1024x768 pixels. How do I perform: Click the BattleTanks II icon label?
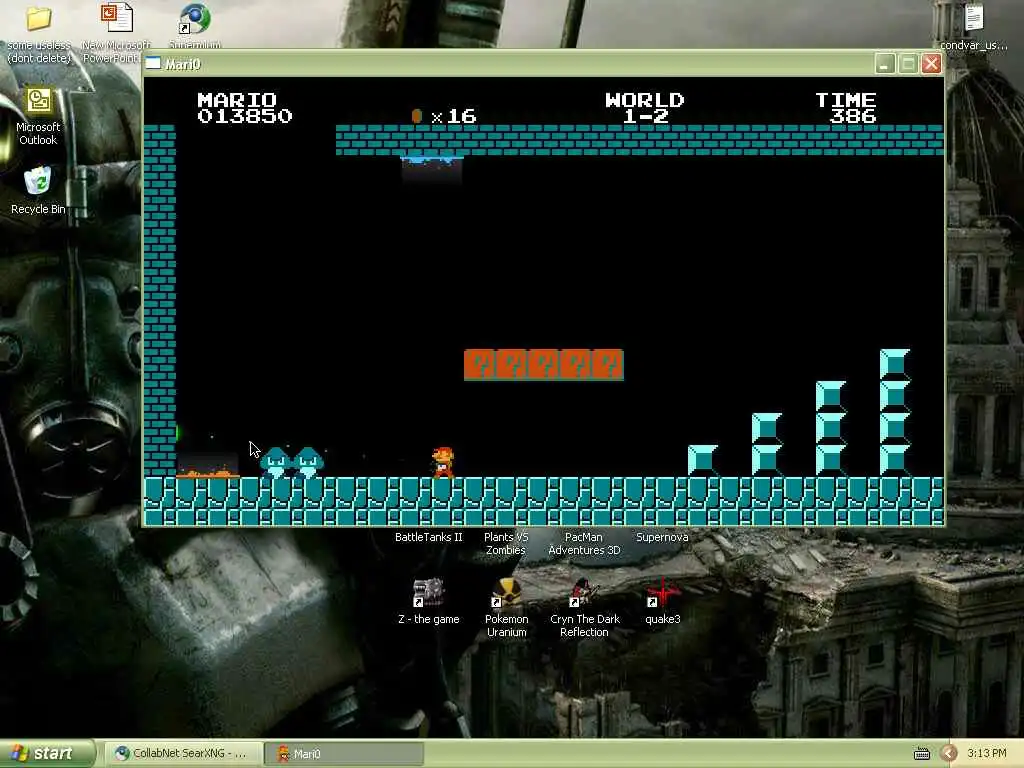[428, 537]
